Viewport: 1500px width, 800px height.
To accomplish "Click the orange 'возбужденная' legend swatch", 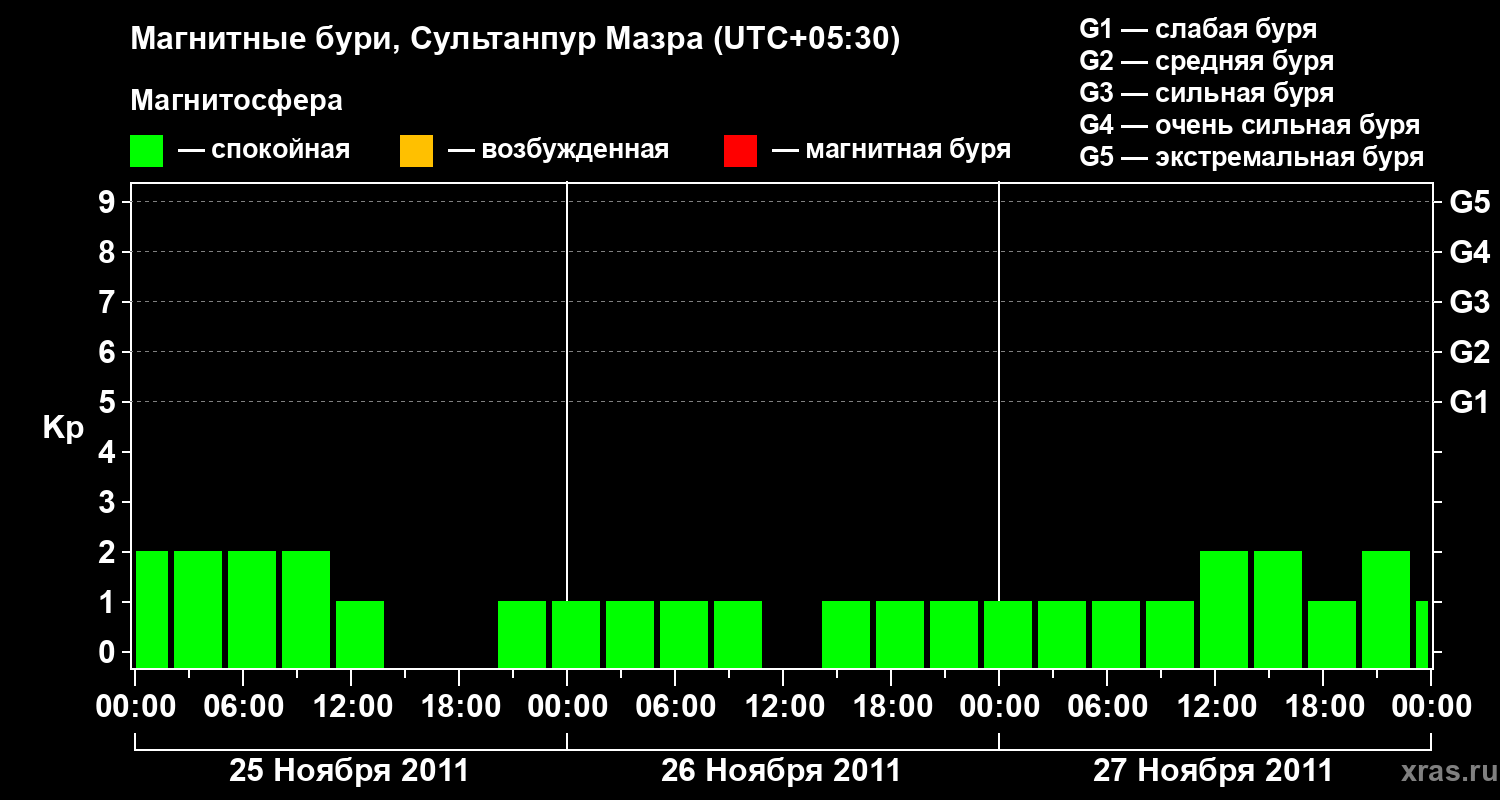I will [x=416, y=151].
